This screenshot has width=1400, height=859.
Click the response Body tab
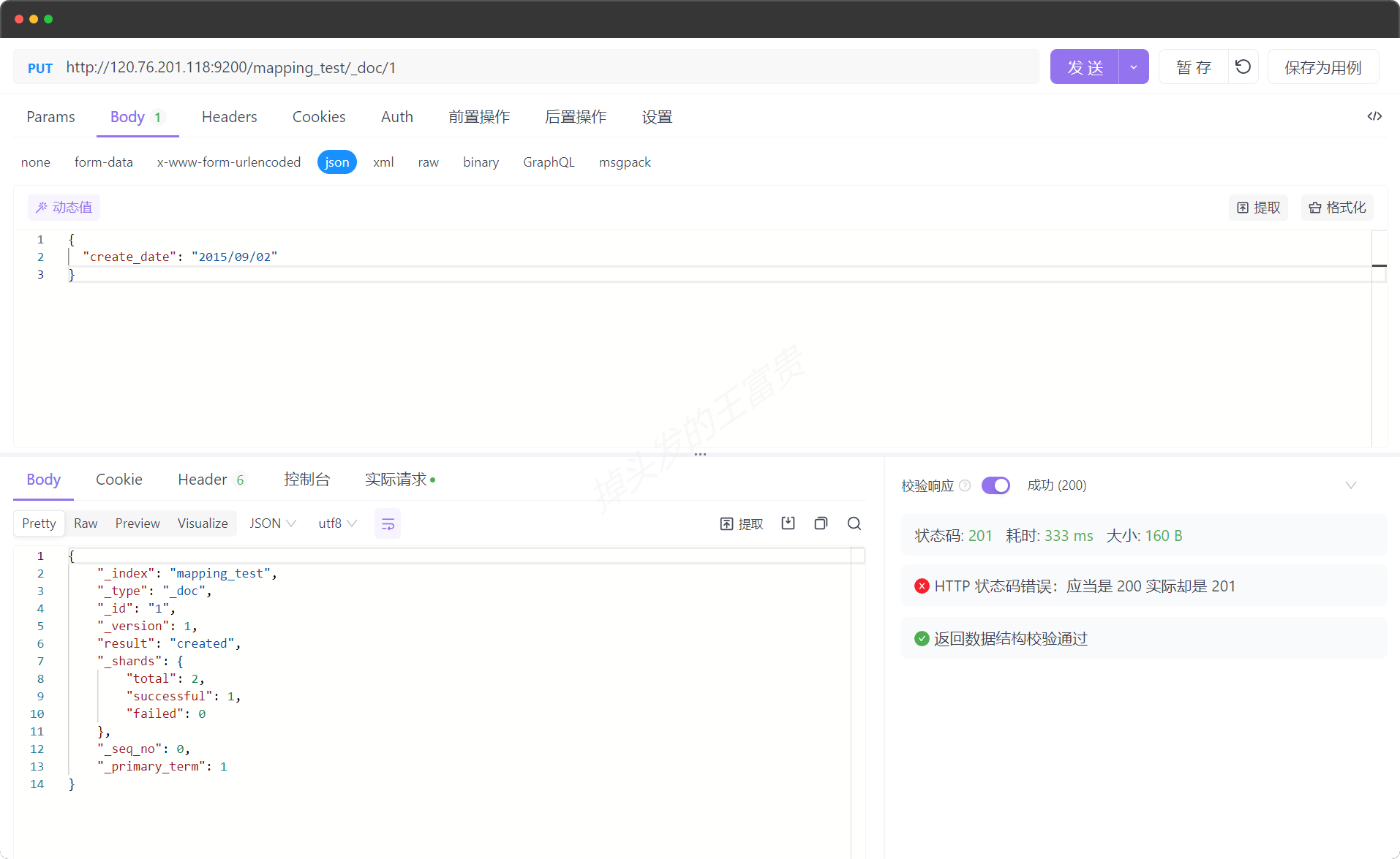pos(43,480)
